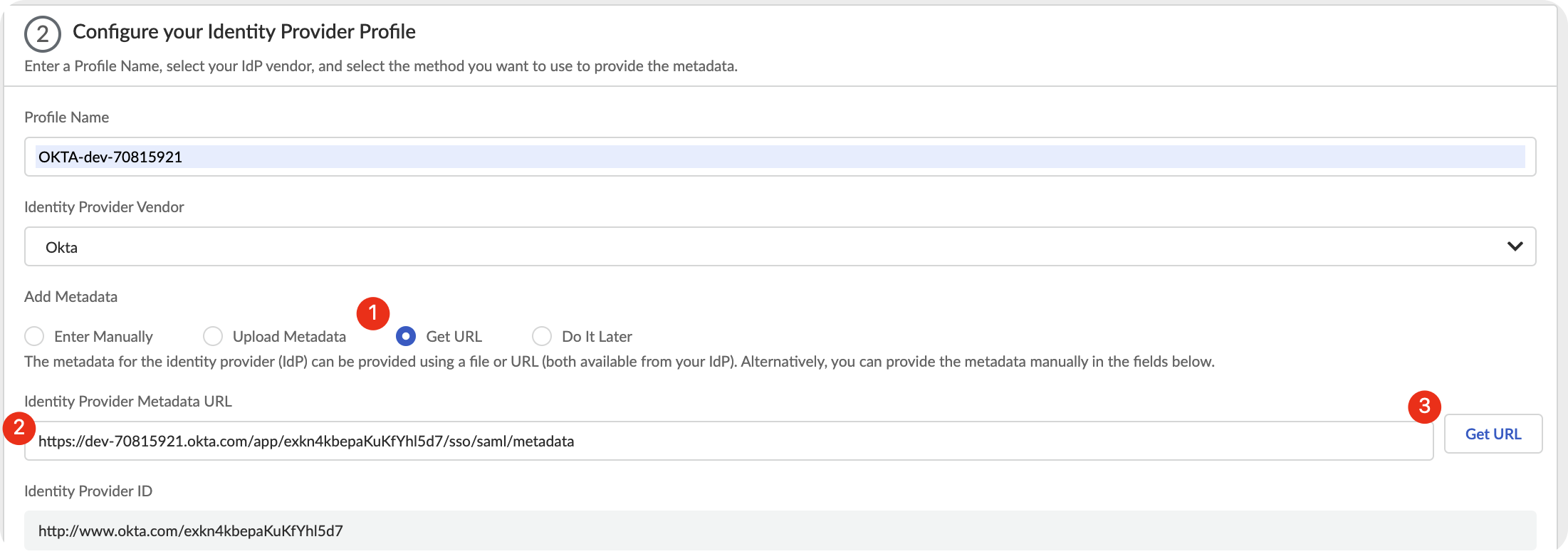This screenshot has width=1568, height=554.
Task: Click the Get URL button
Action: (1493, 434)
